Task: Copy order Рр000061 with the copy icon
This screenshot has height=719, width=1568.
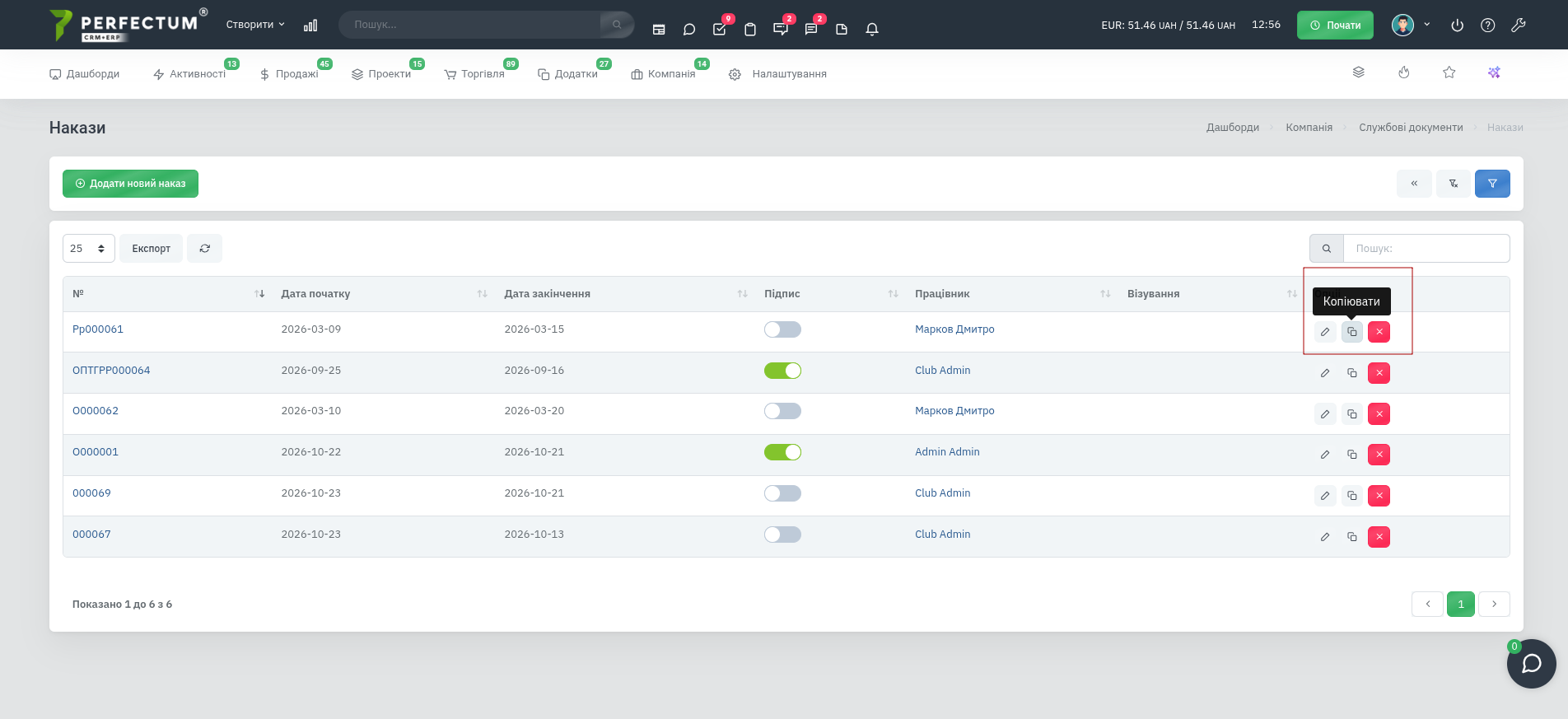Action: (x=1351, y=332)
